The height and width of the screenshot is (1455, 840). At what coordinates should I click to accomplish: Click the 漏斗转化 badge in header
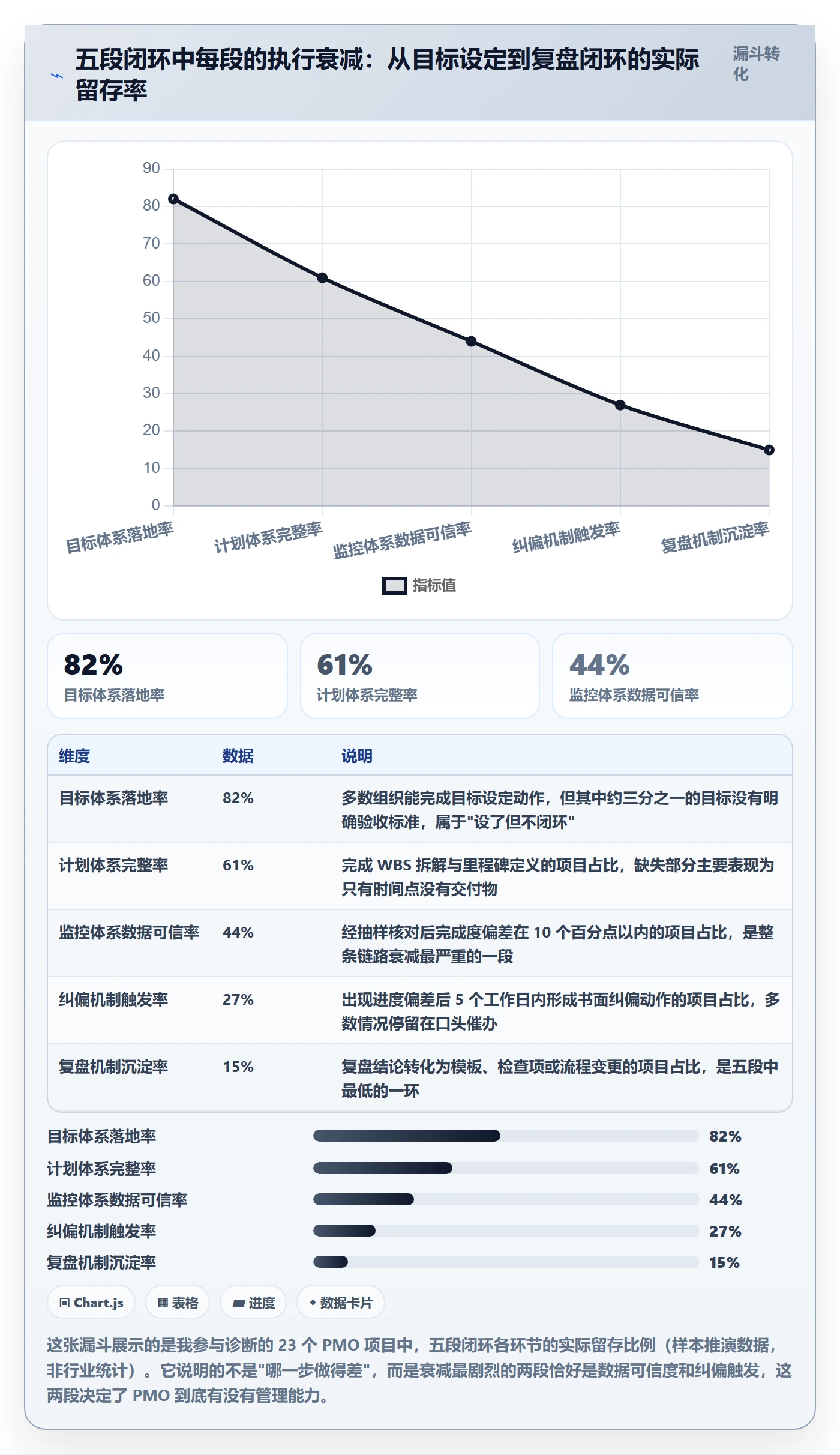pyautogui.click(x=756, y=64)
